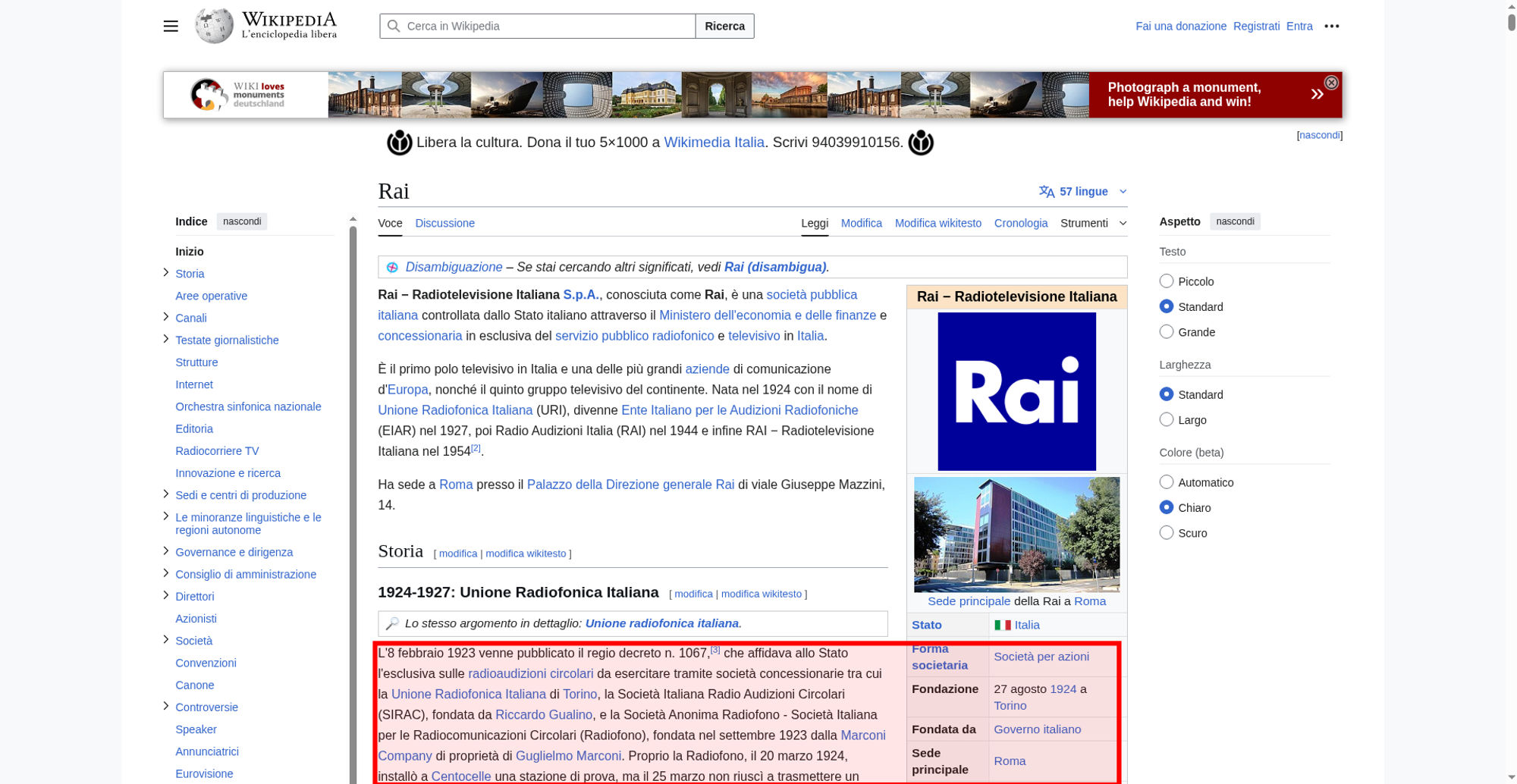Image resolution: width=1517 pixels, height=784 pixels.
Task: Go to Aree operative in index
Action: (x=211, y=296)
